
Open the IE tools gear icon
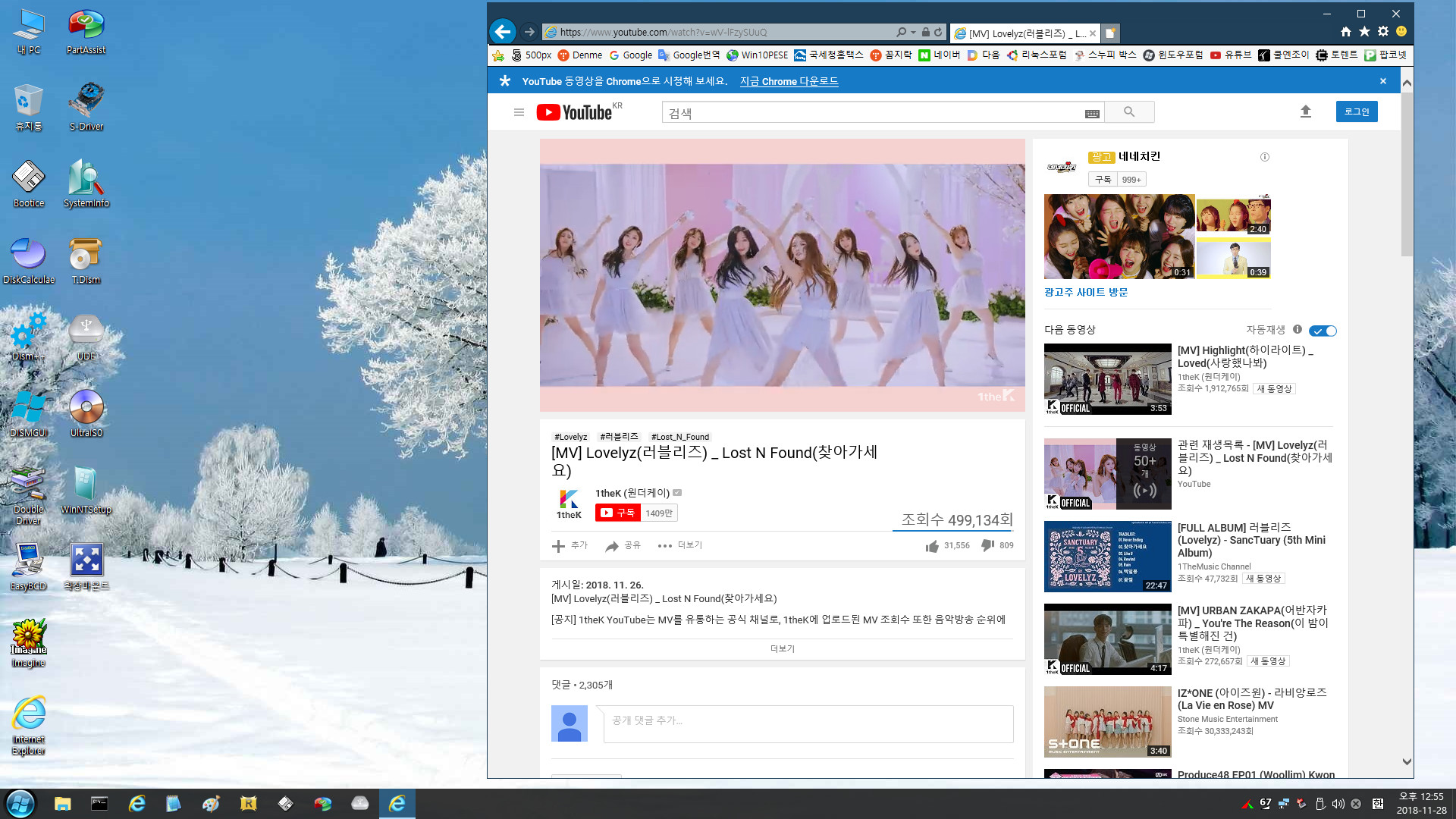pyautogui.click(x=1383, y=32)
